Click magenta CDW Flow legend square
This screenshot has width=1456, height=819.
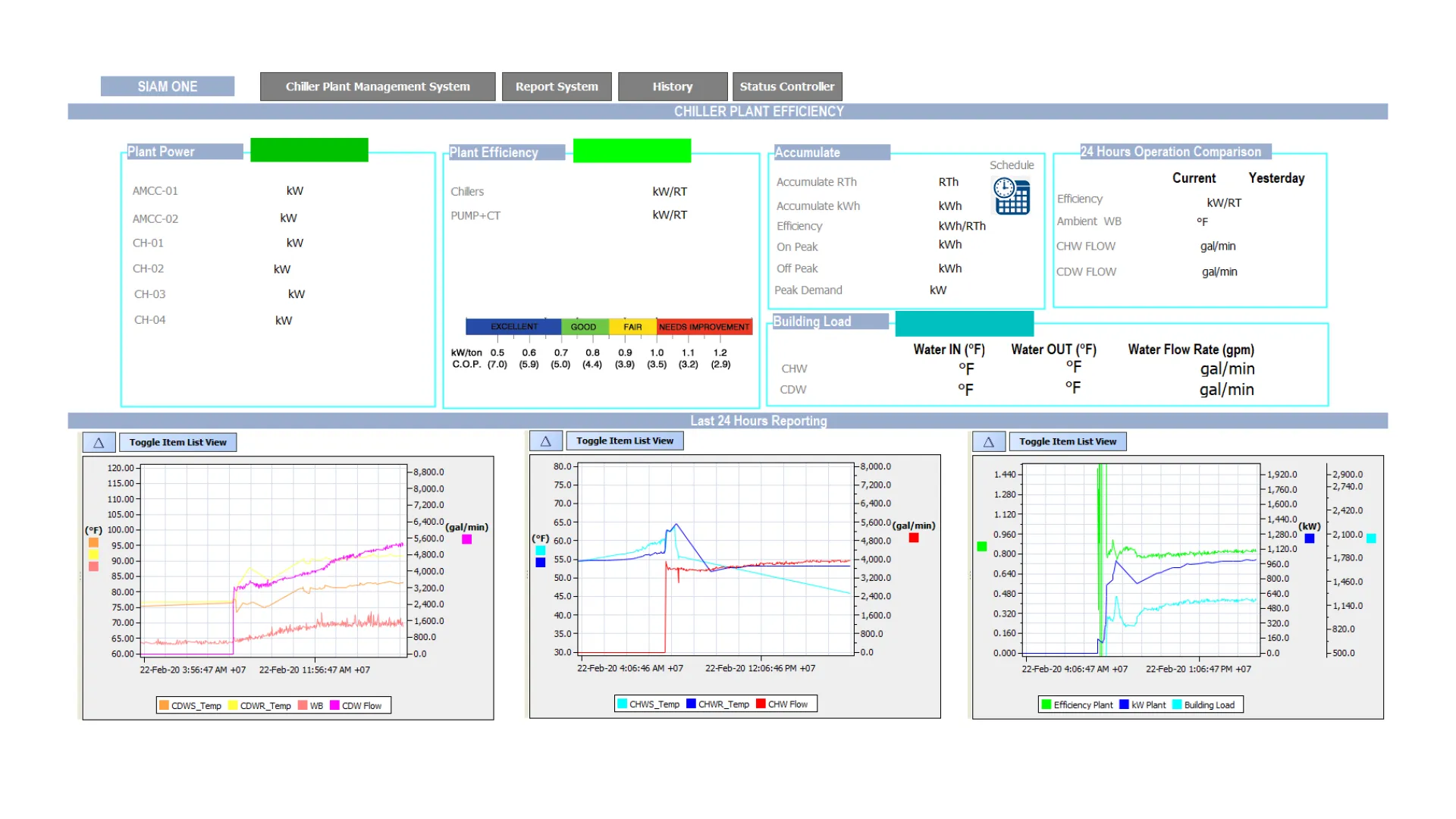334,706
